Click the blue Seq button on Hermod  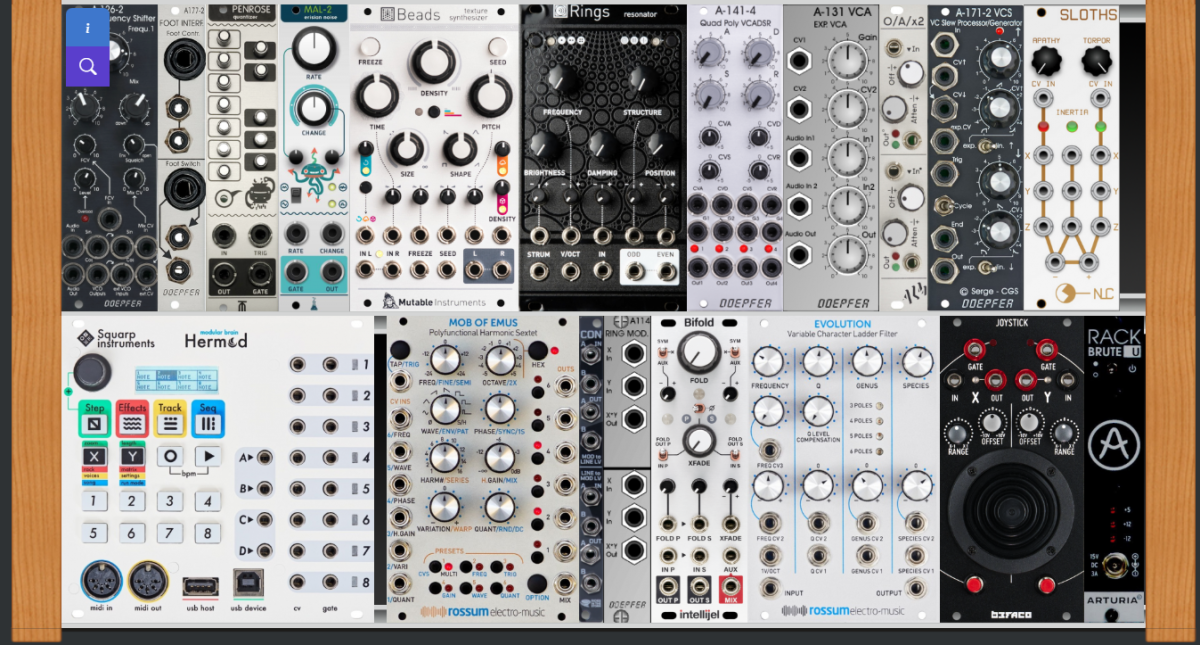(208, 418)
